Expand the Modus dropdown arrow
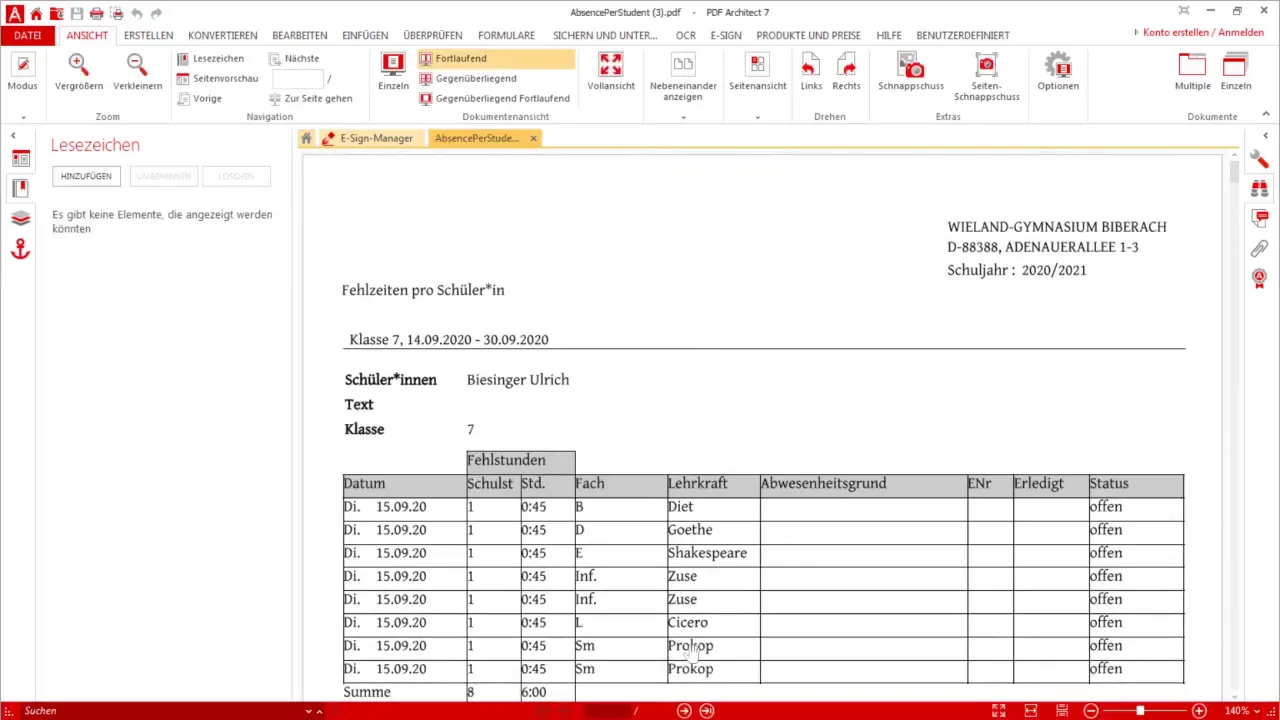Image resolution: width=1280 pixels, height=720 pixels. pos(22,117)
